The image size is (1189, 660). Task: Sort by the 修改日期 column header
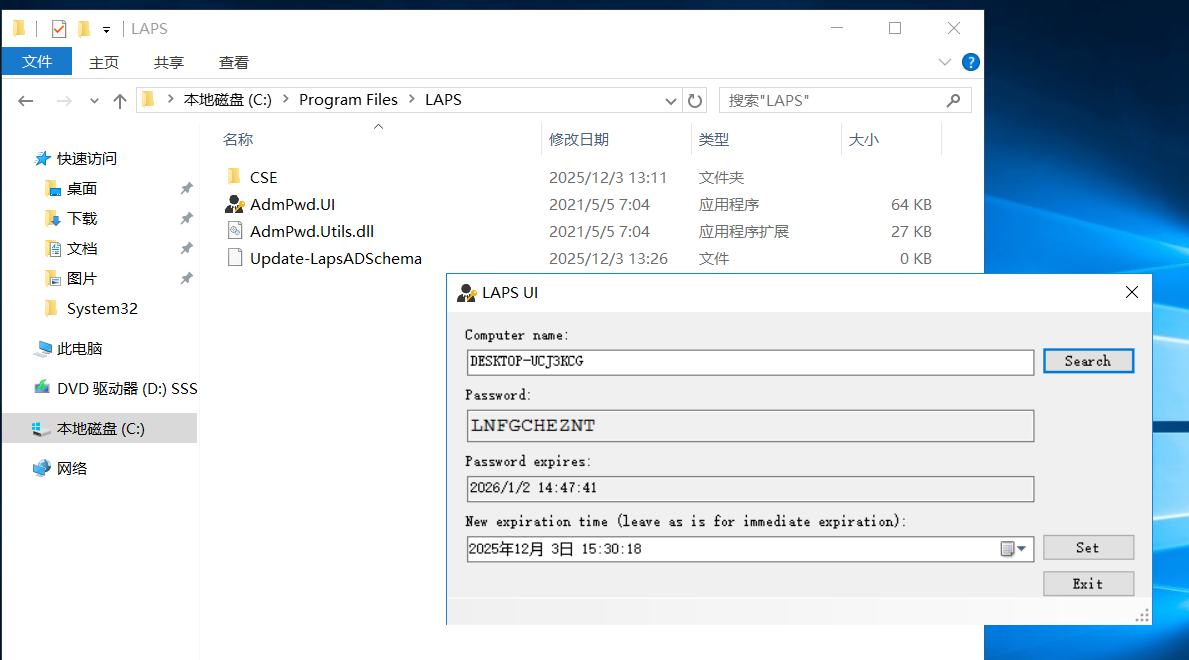(x=579, y=140)
